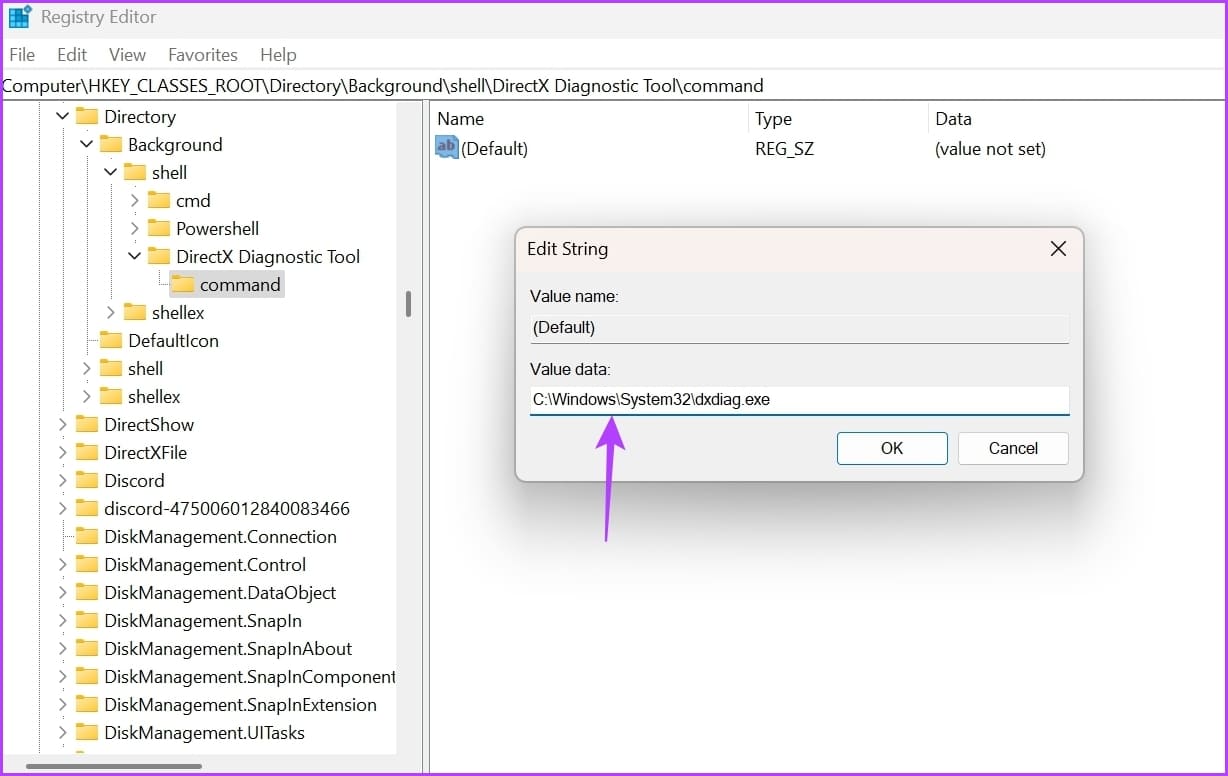This screenshot has width=1228, height=776.
Task: Click the Powershell folder icon
Action: coord(160,229)
